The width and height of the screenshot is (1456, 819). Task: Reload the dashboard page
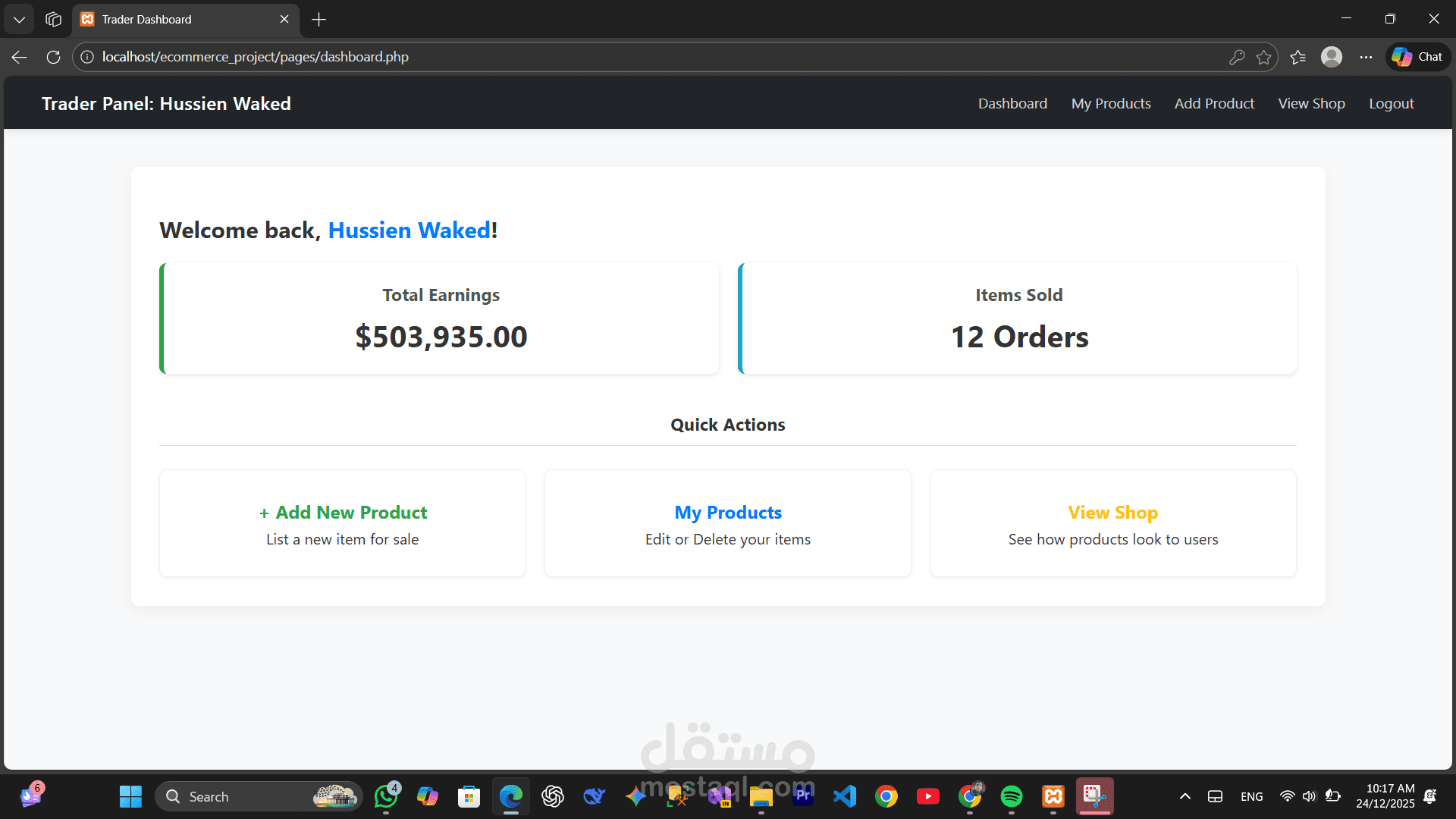coord(53,57)
